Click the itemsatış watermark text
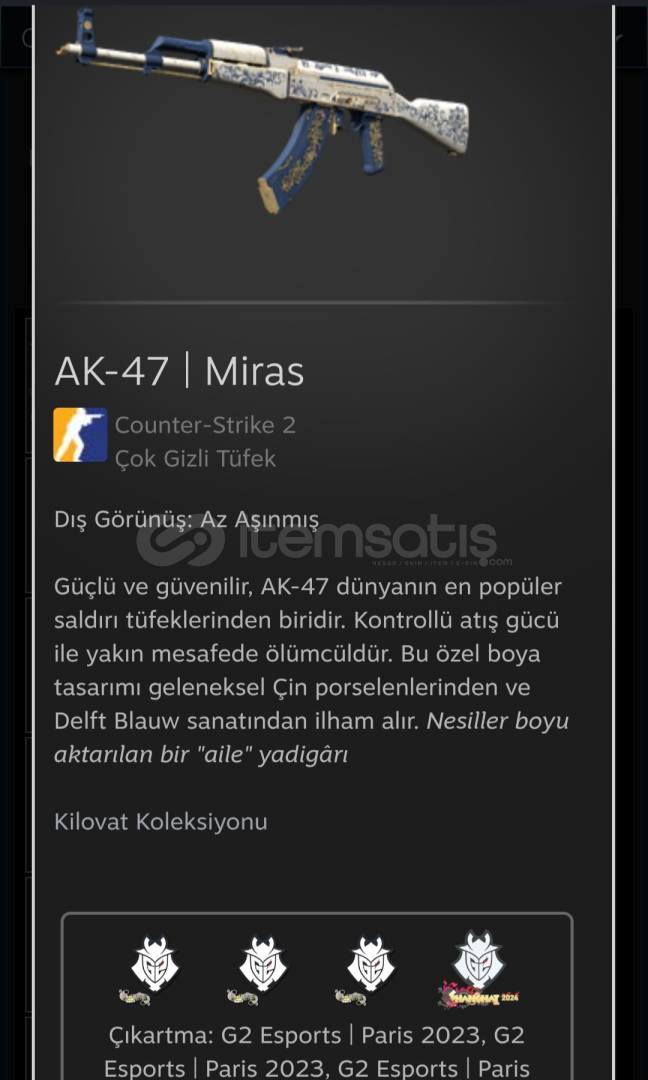648x1080 pixels. (368, 540)
